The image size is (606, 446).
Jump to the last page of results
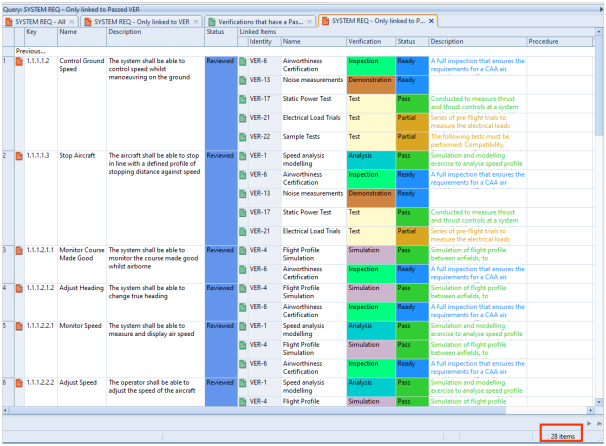(x=599, y=424)
